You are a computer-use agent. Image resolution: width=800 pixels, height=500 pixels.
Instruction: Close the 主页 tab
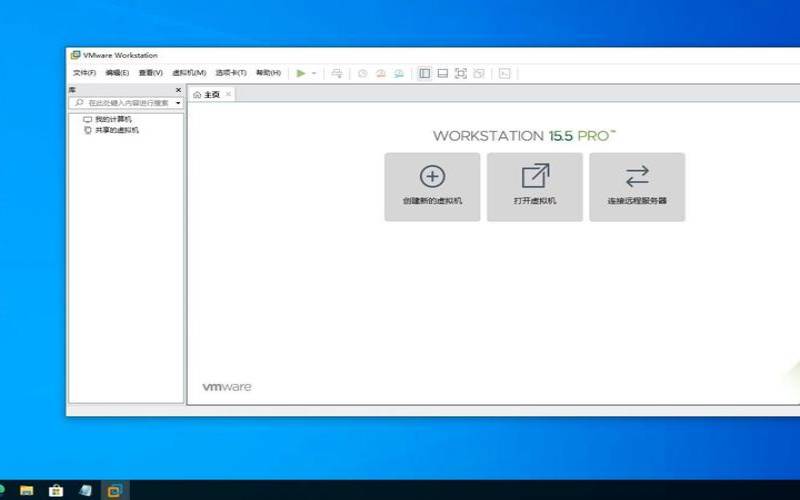pos(228,94)
